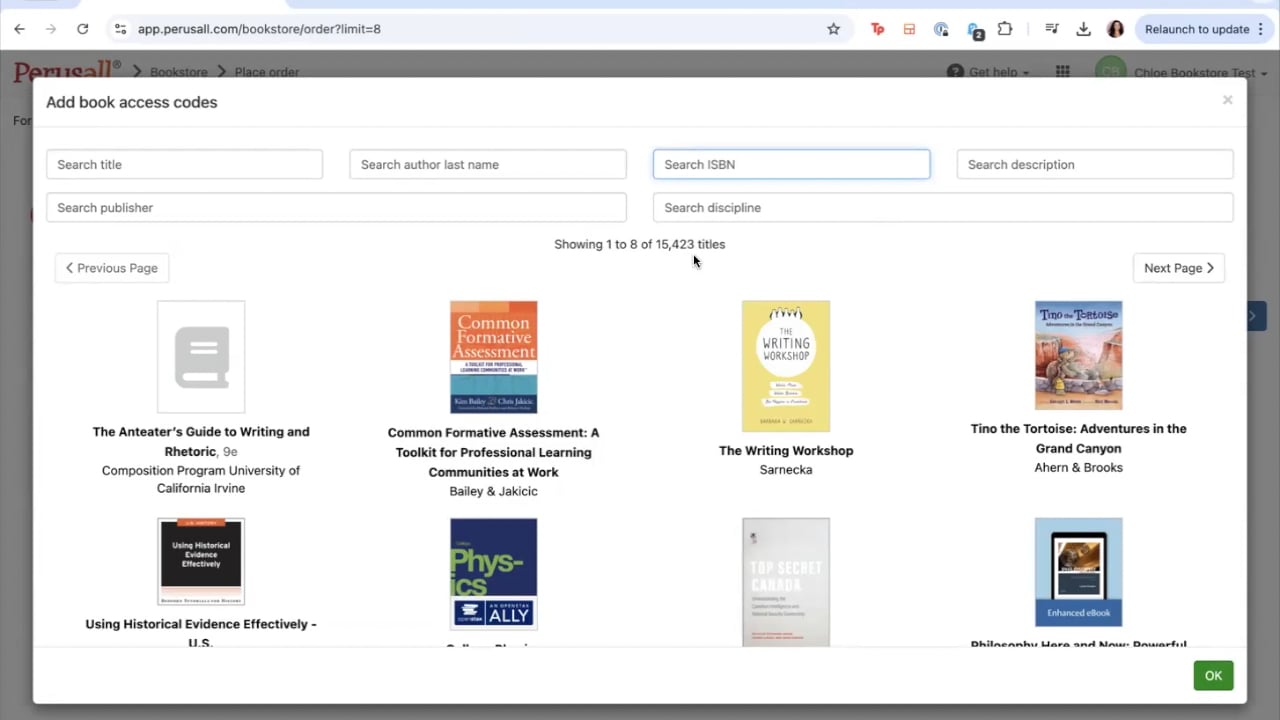The width and height of the screenshot is (1280, 720).
Task: Click Common Formative Assessment title text
Action: 494,452
